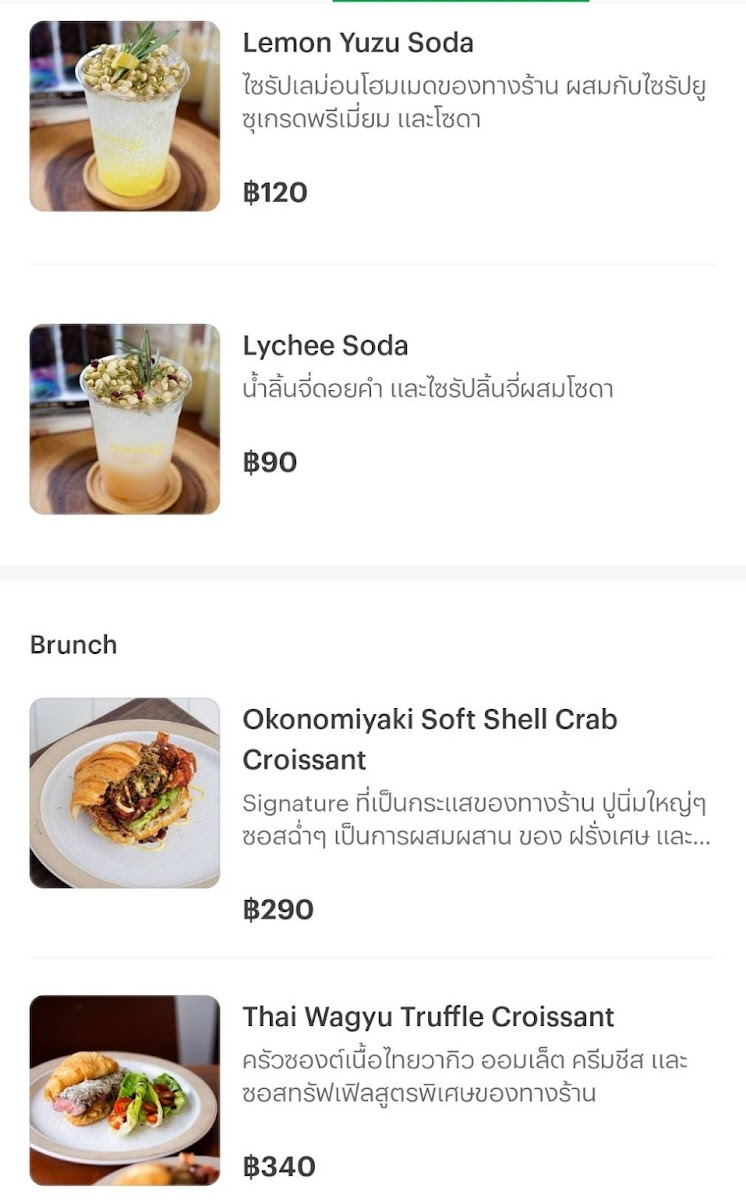The height and width of the screenshot is (1200, 746).
Task: Click the ฿120 price label
Action: click(x=275, y=192)
